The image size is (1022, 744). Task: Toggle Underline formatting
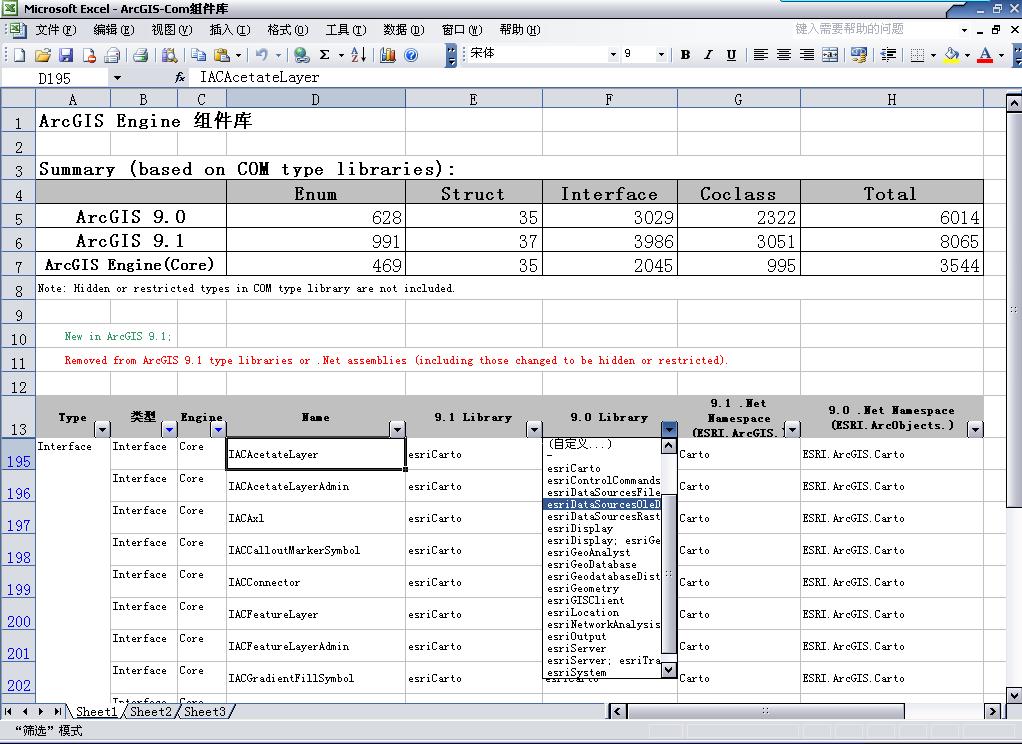pyautogui.click(x=731, y=55)
